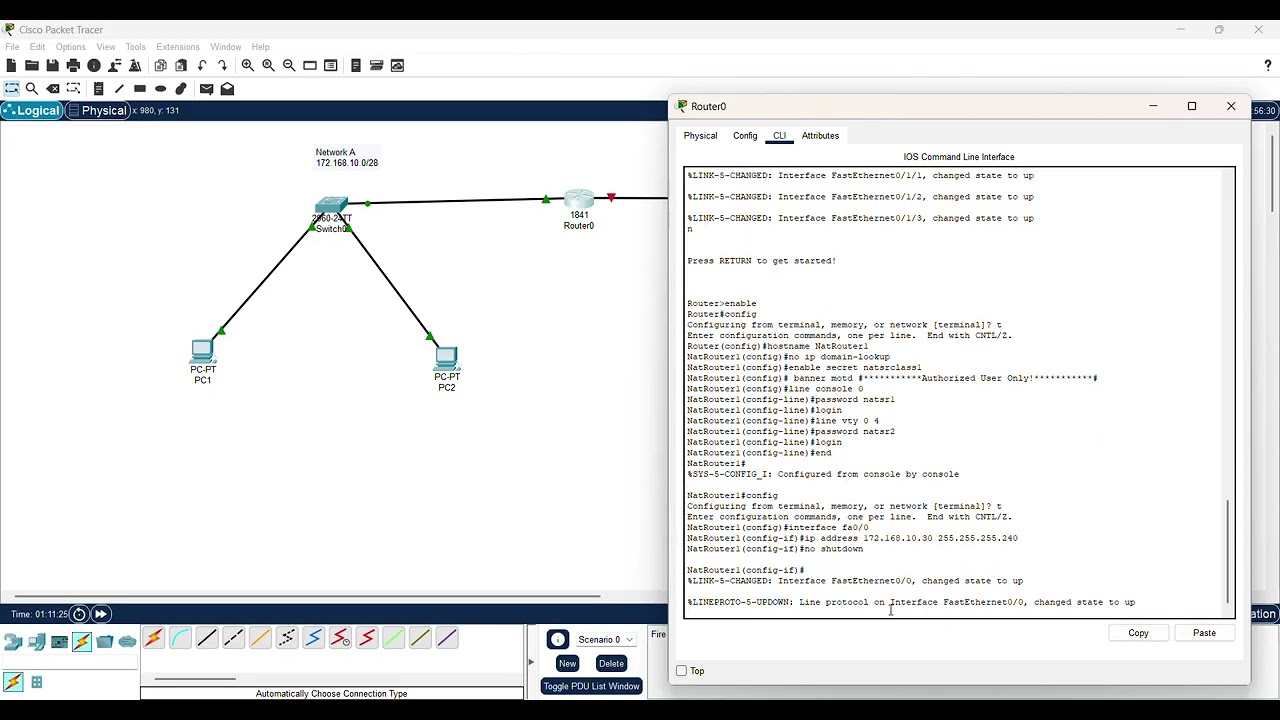The image size is (1280, 720).
Task: Pick the automatic lightning-bolt connection type
Action: (153, 638)
